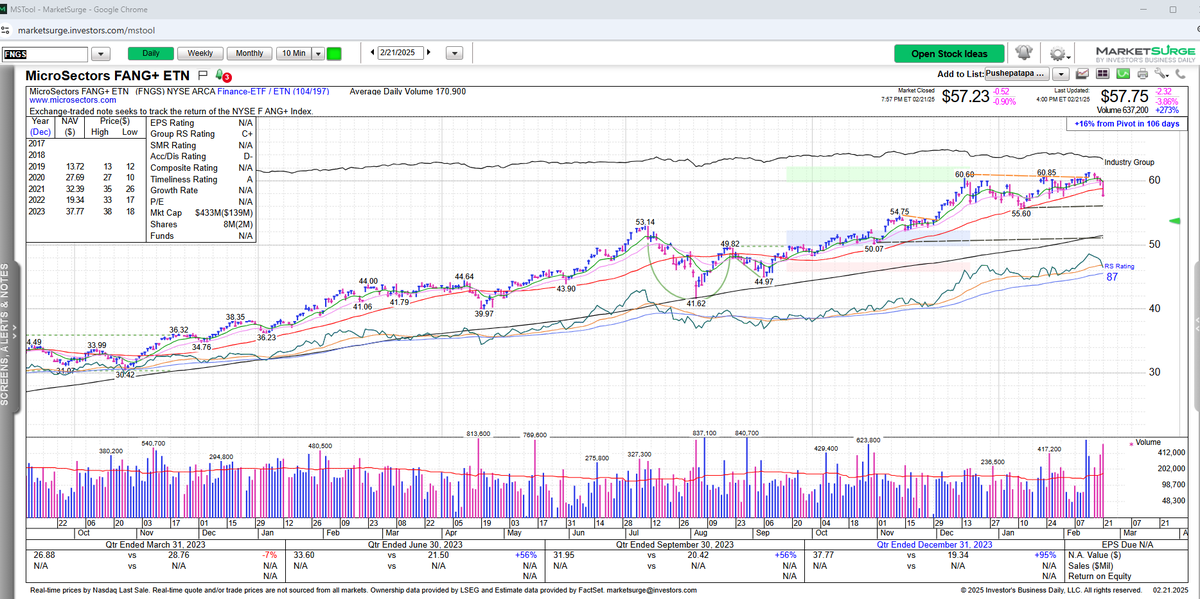Screen dimensions: 1200x599
Task: Open the date picker dropdown arrow
Action: pyautogui.click(x=454, y=54)
